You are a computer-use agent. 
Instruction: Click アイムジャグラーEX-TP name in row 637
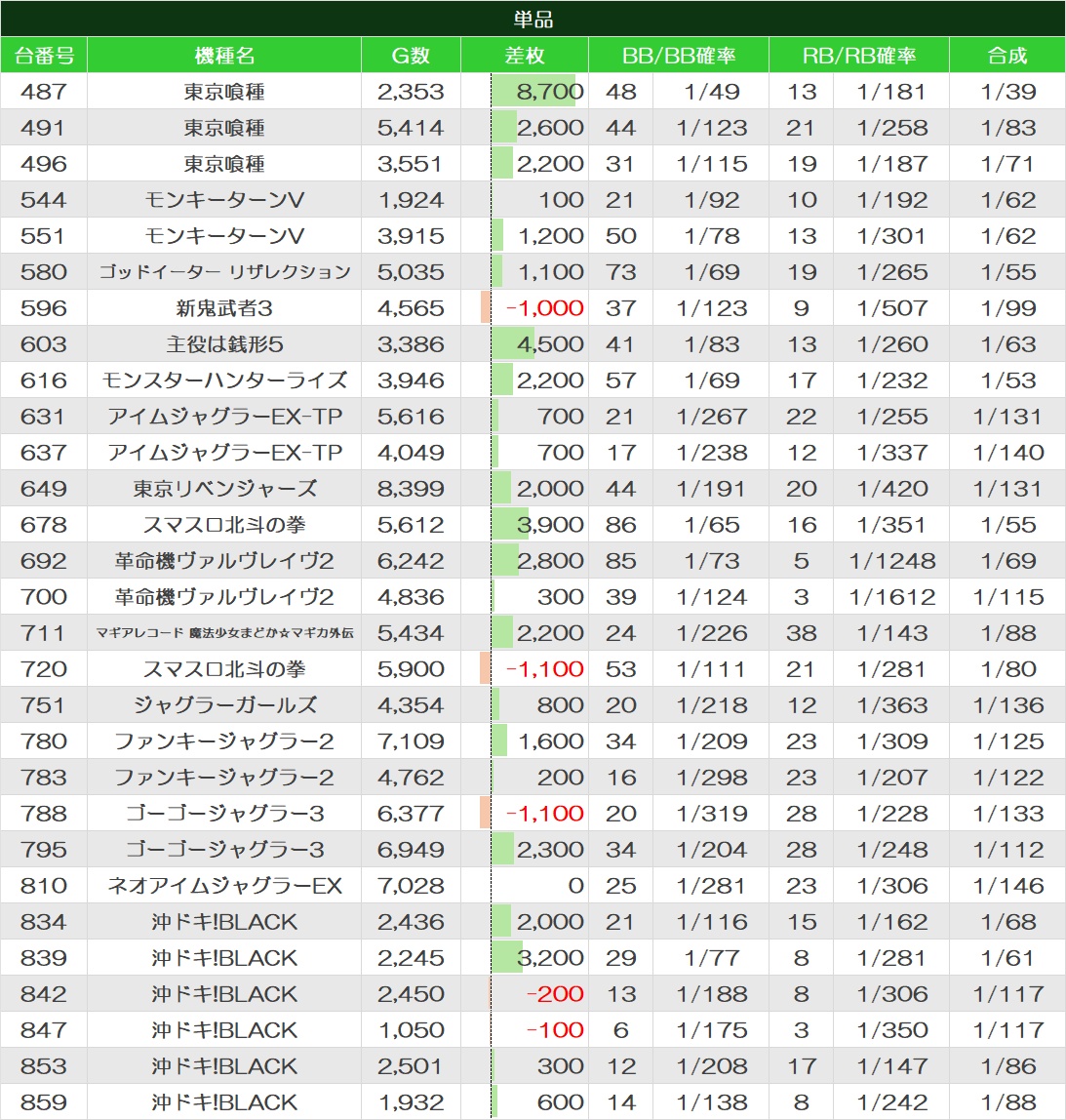(224, 452)
